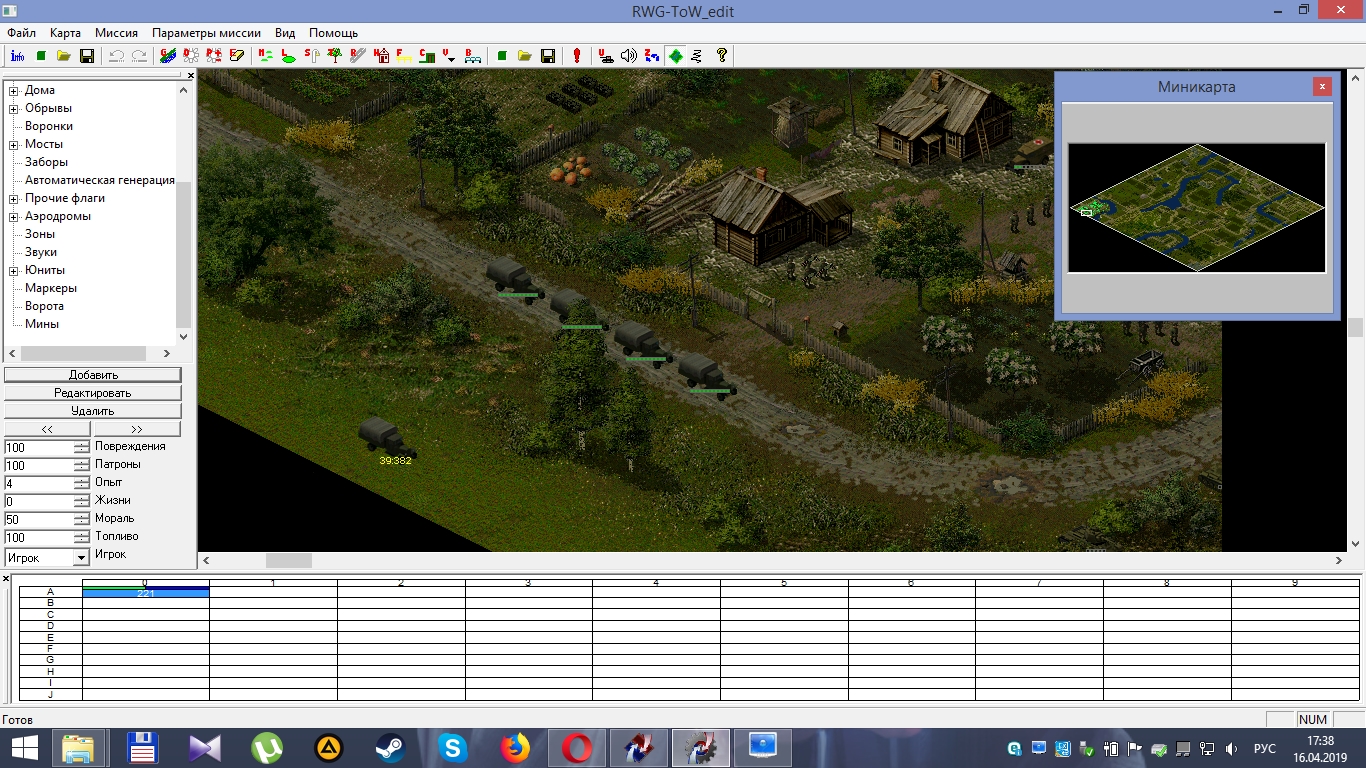Select Воронки in the object tree
Viewport: 1366px width, 768px height.
[49, 126]
